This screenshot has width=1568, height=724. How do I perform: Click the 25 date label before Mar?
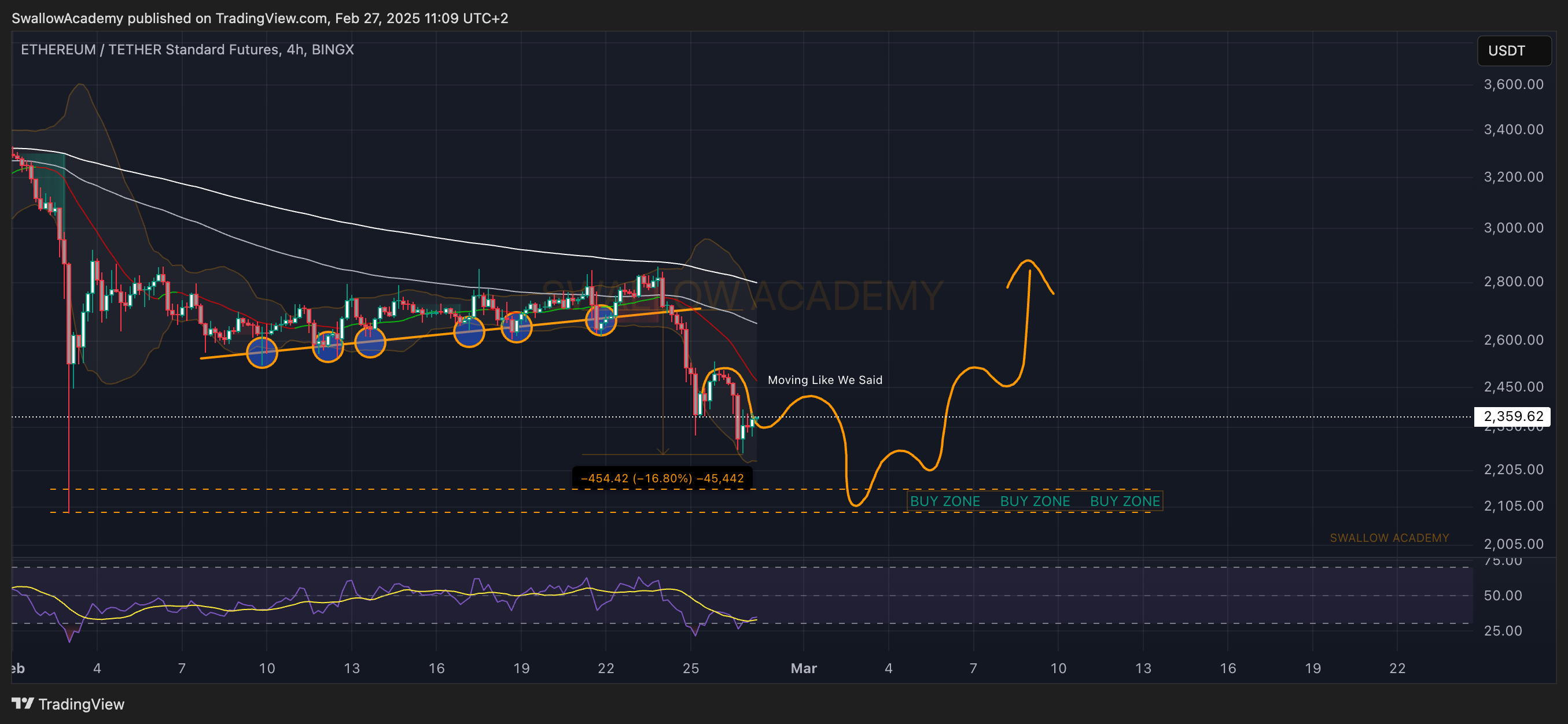click(x=691, y=668)
